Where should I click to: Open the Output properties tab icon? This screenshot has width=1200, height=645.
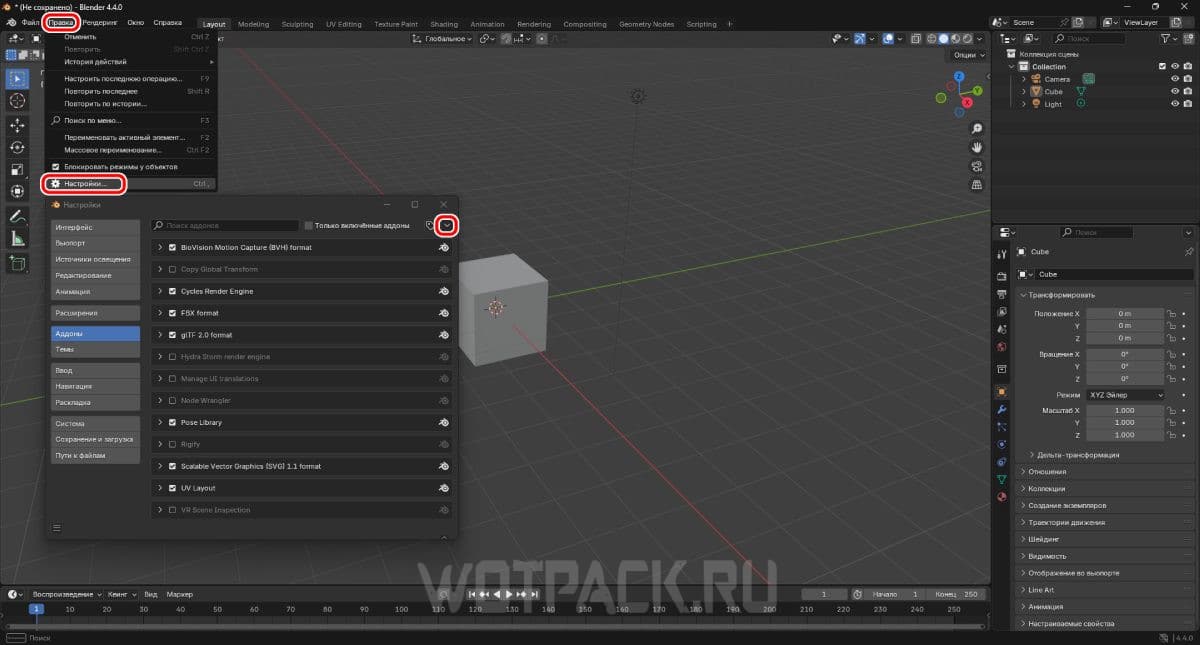1001,294
